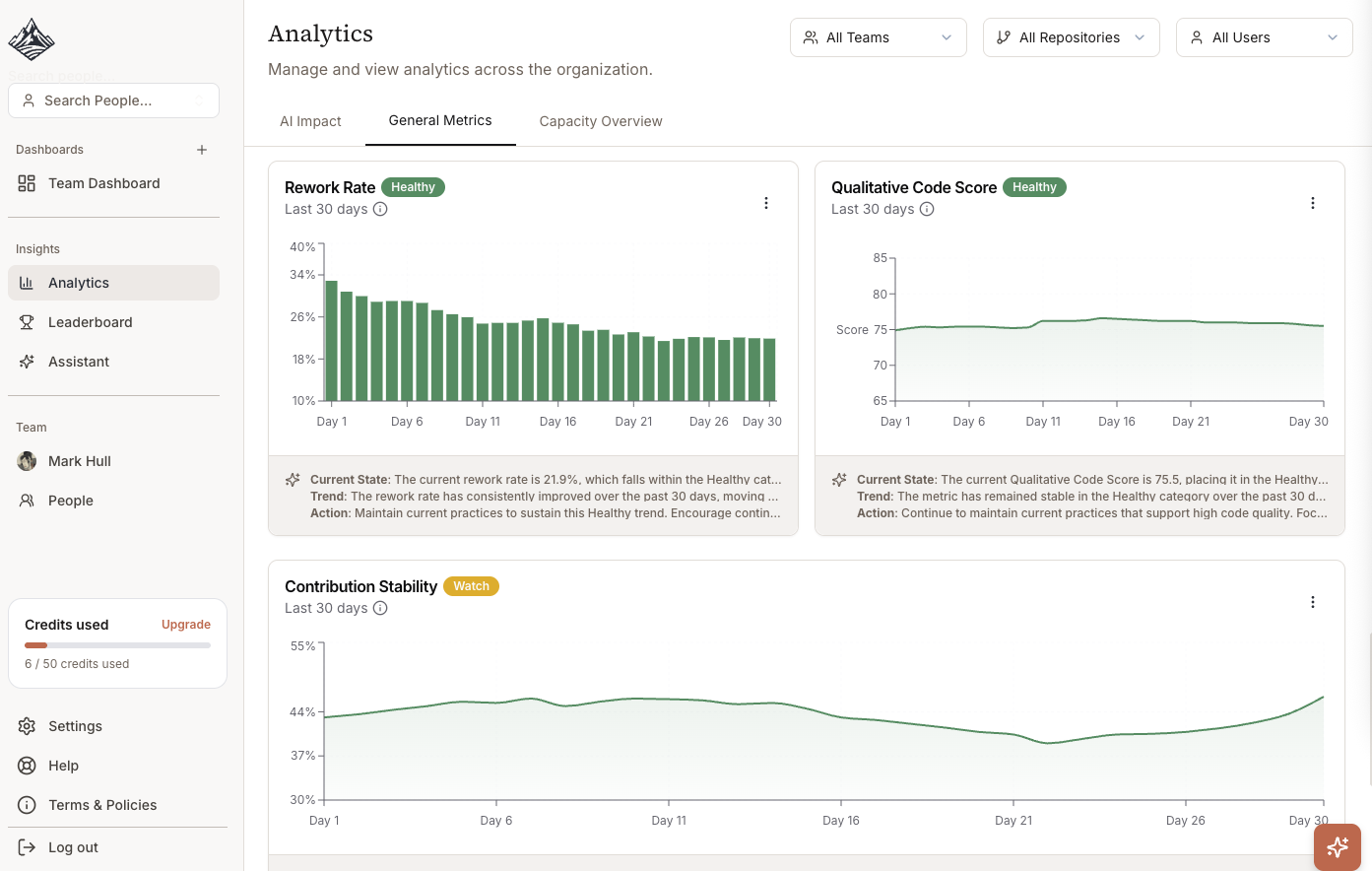1372x871 pixels.
Task: Click the Log out arrow icon
Action: (27, 847)
